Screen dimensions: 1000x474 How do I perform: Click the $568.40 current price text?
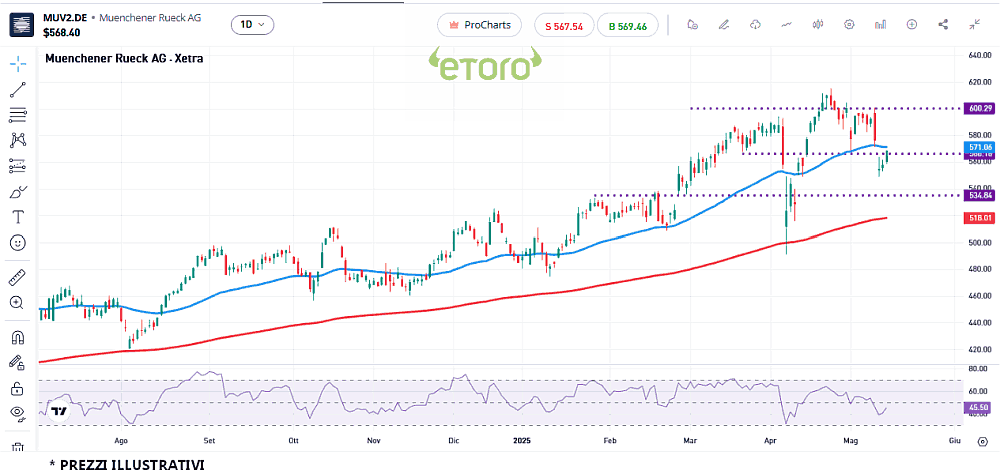click(x=61, y=31)
